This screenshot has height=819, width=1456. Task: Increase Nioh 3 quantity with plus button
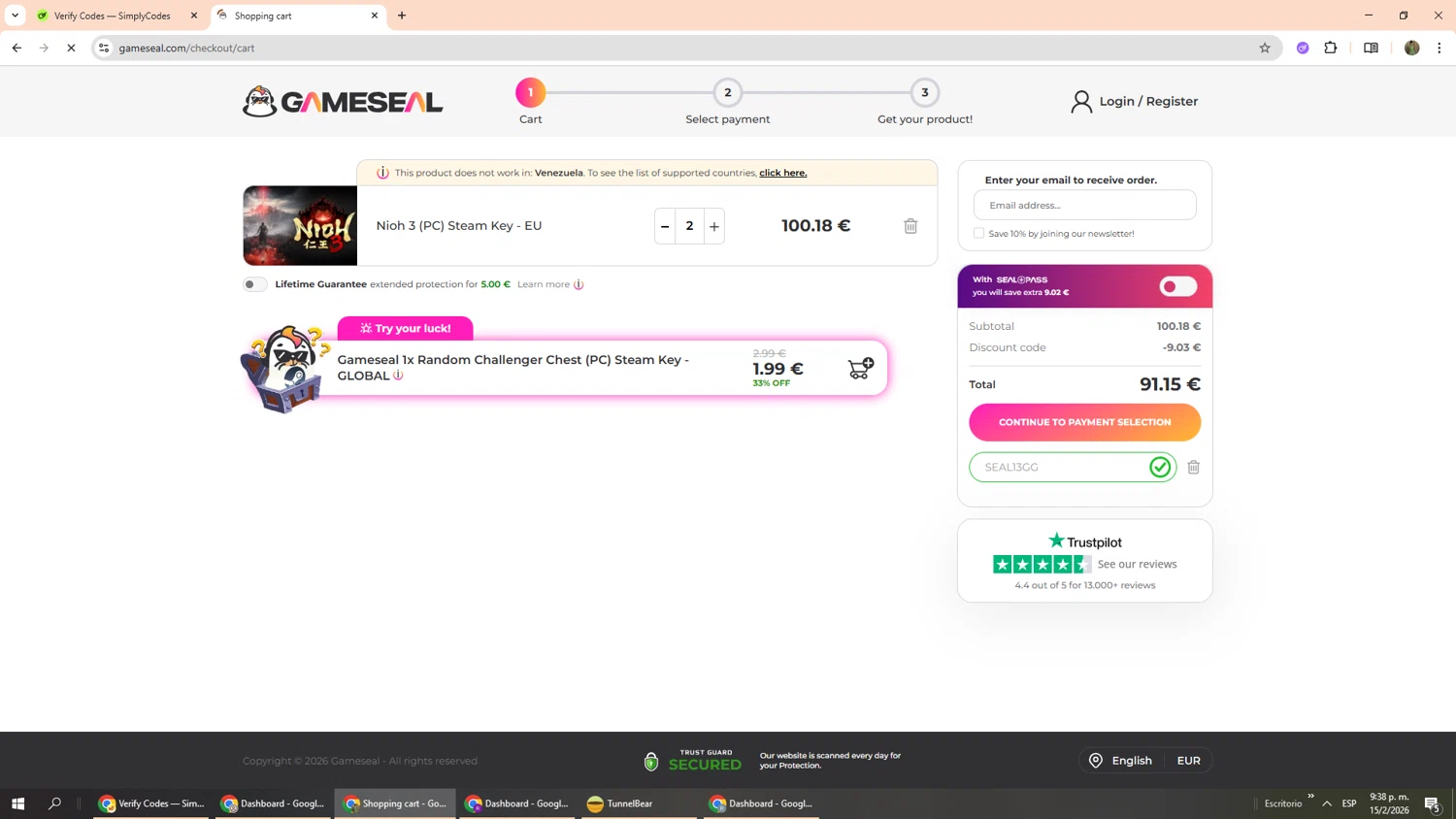click(714, 226)
